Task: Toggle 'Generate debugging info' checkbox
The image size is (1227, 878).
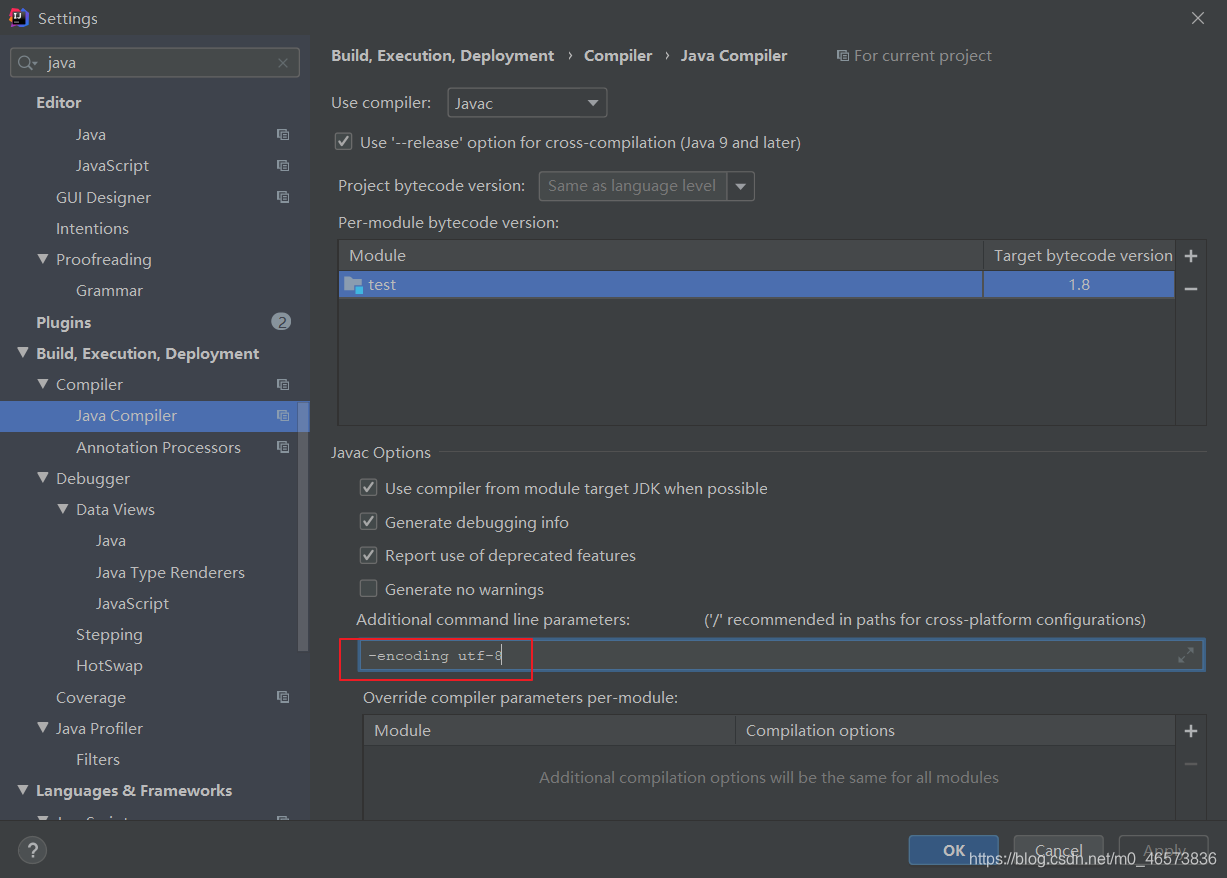Action: tap(369, 522)
